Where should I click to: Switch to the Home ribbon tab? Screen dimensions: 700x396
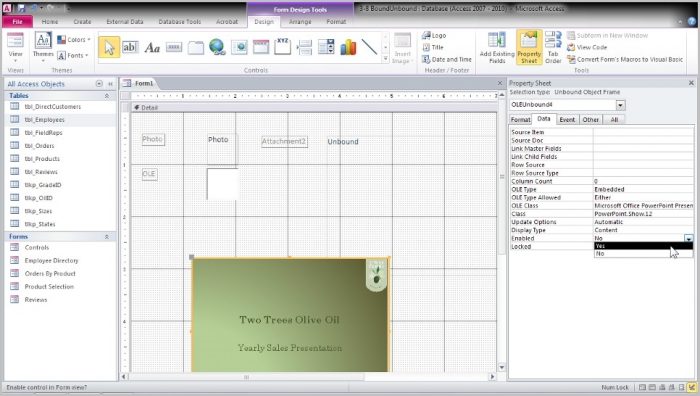(50, 21)
